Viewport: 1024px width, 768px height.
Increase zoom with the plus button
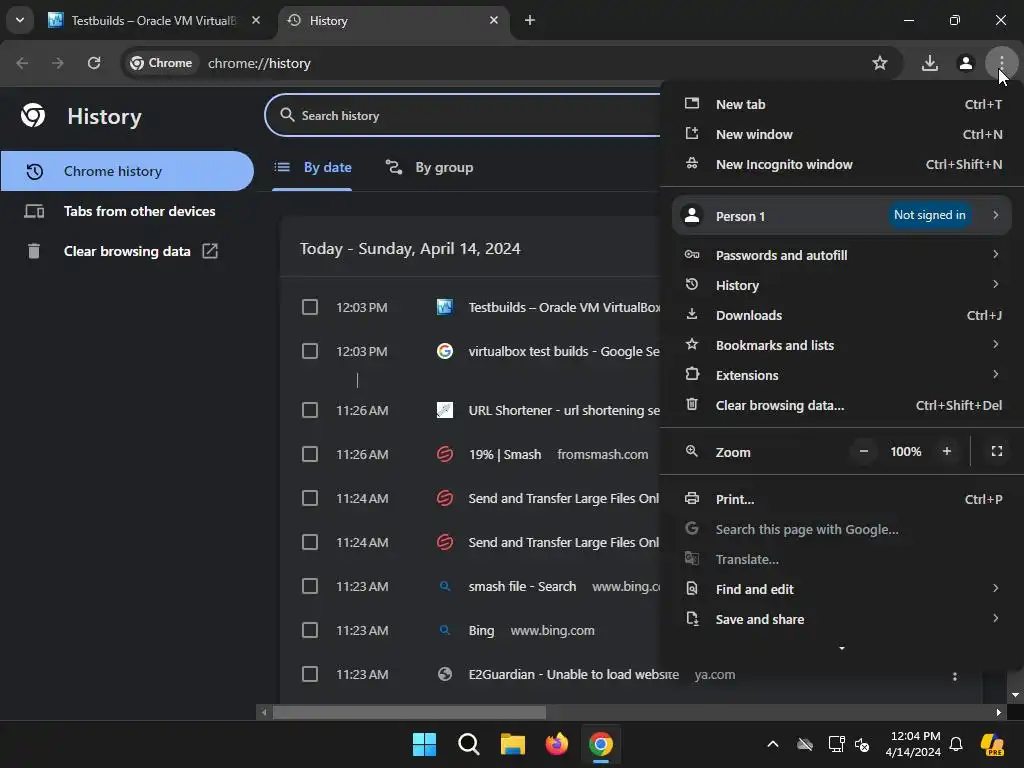[947, 451]
